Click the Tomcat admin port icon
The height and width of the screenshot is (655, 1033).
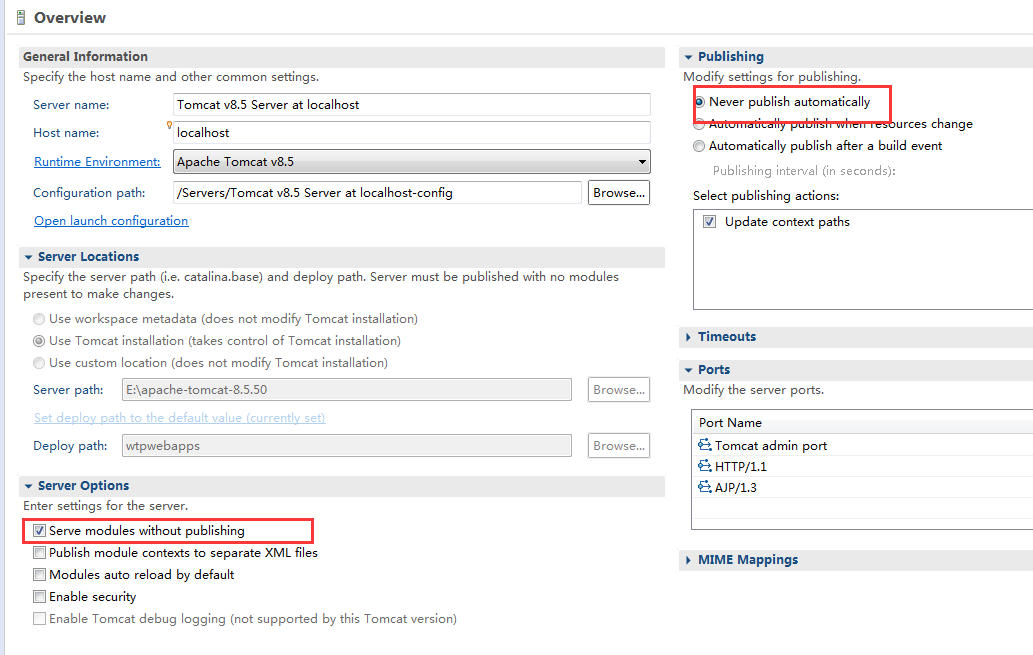[x=704, y=446]
